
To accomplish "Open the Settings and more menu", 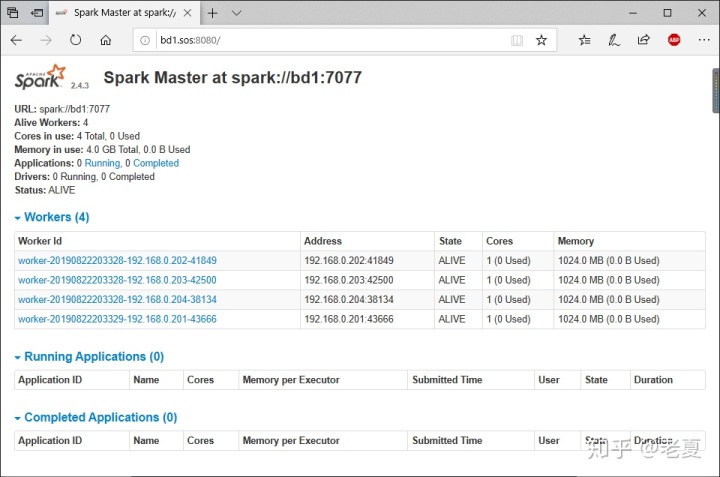I will (x=704, y=40).
